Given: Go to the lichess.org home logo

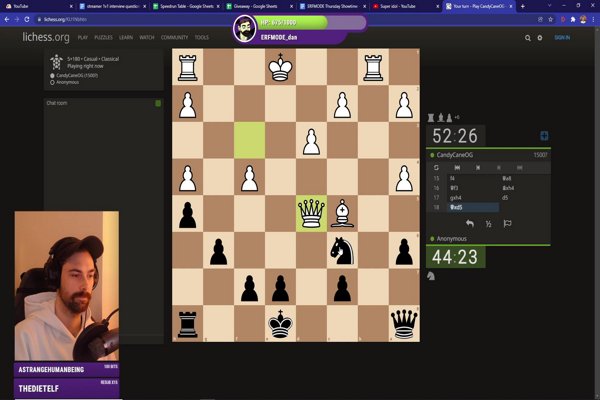Looking at the screenshot, I should tap(45, 38).
